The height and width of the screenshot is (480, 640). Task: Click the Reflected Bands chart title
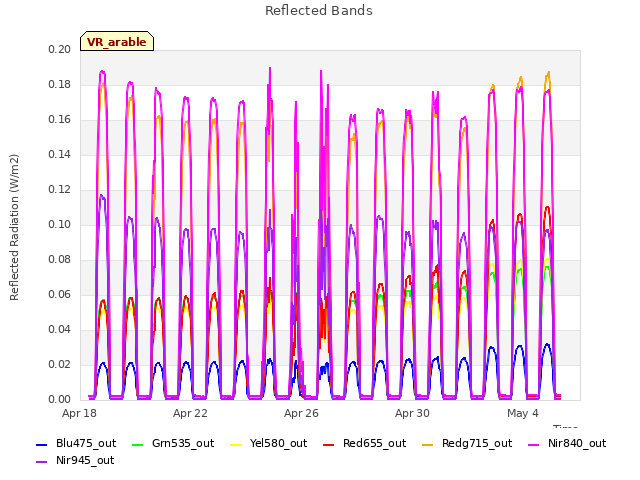319,11
